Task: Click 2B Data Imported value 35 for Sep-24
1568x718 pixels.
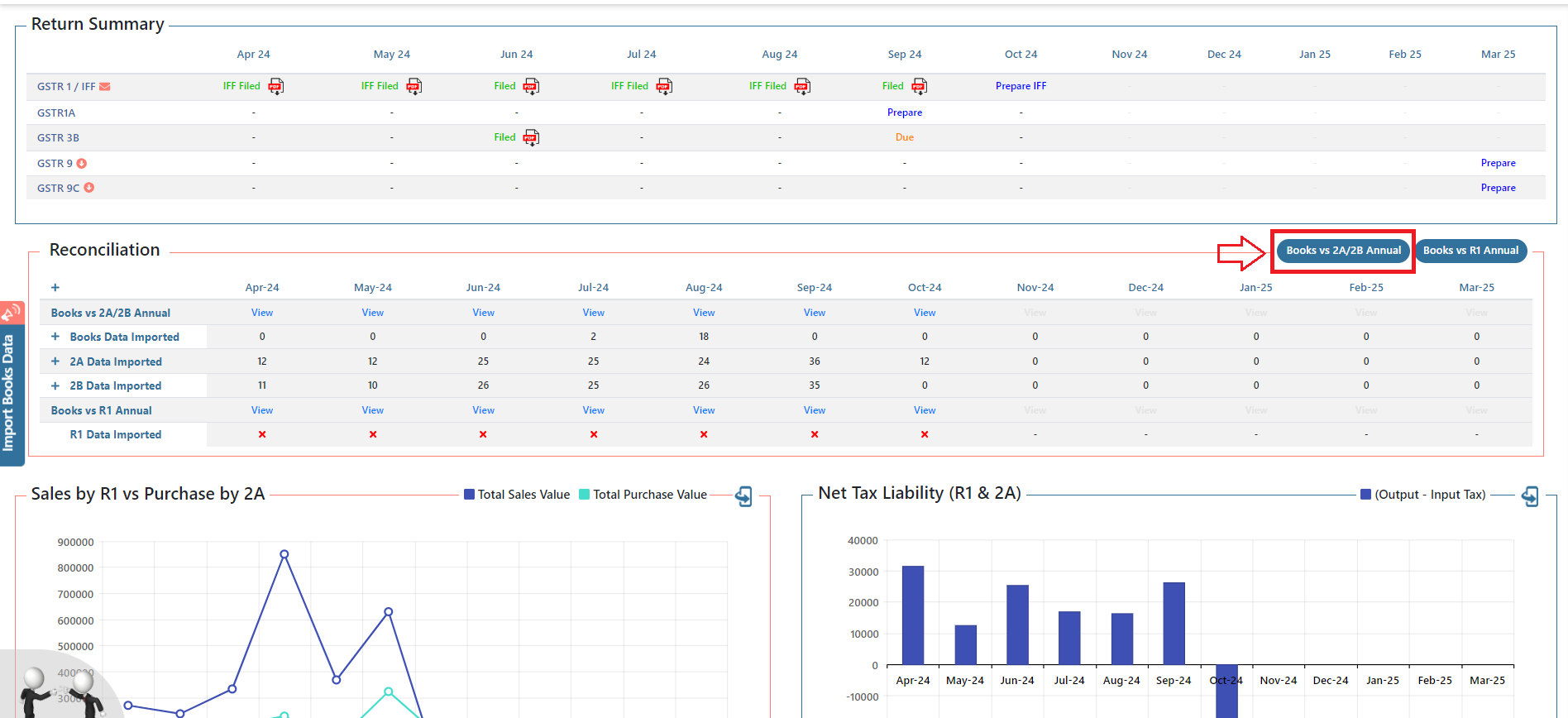Action: point(815,385)
